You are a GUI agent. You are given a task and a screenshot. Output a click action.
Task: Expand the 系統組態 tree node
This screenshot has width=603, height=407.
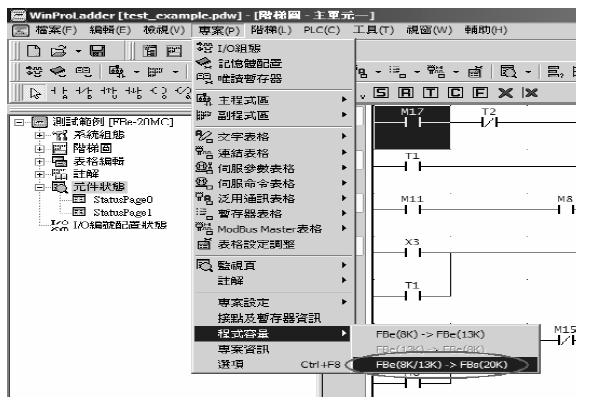coord(40,135)
